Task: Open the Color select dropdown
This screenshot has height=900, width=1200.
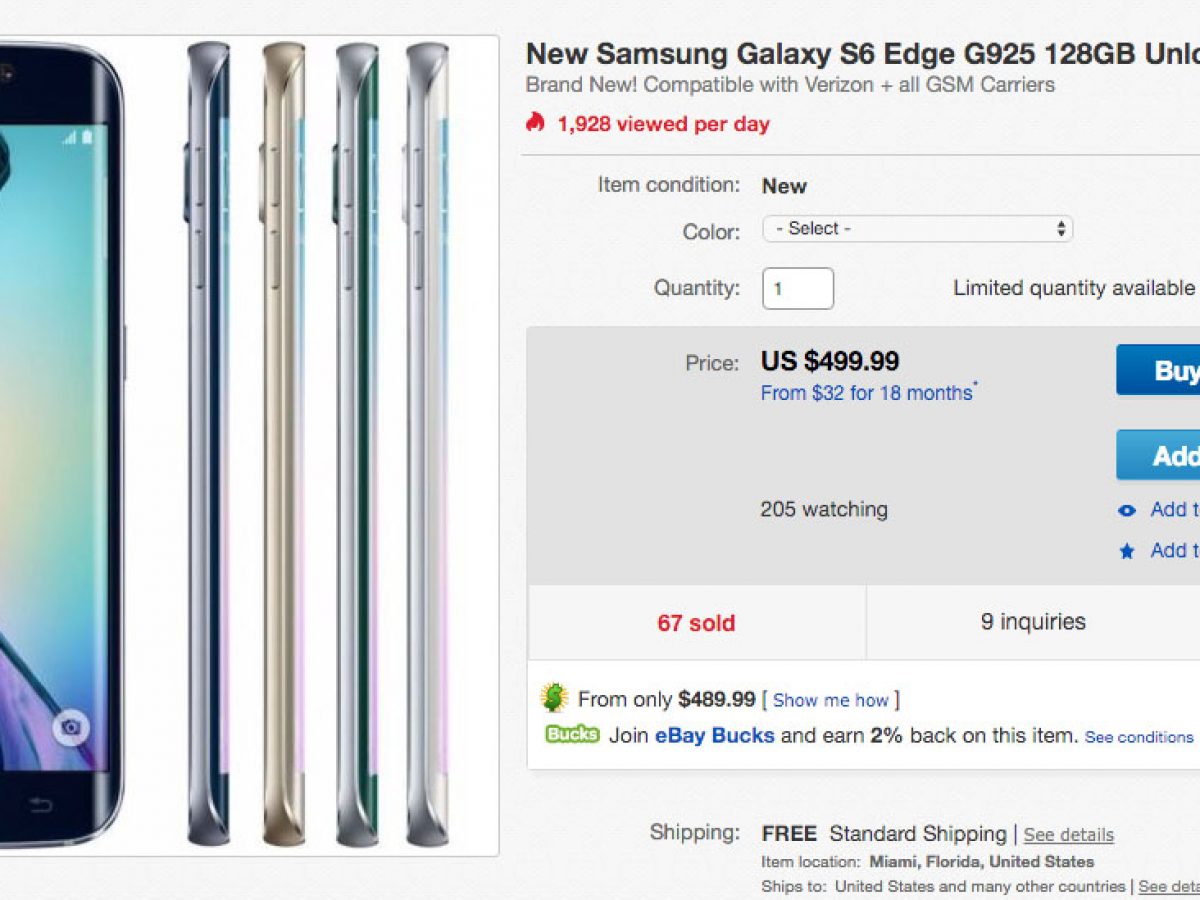Action: pyautogui.click(x=917, y=229)
